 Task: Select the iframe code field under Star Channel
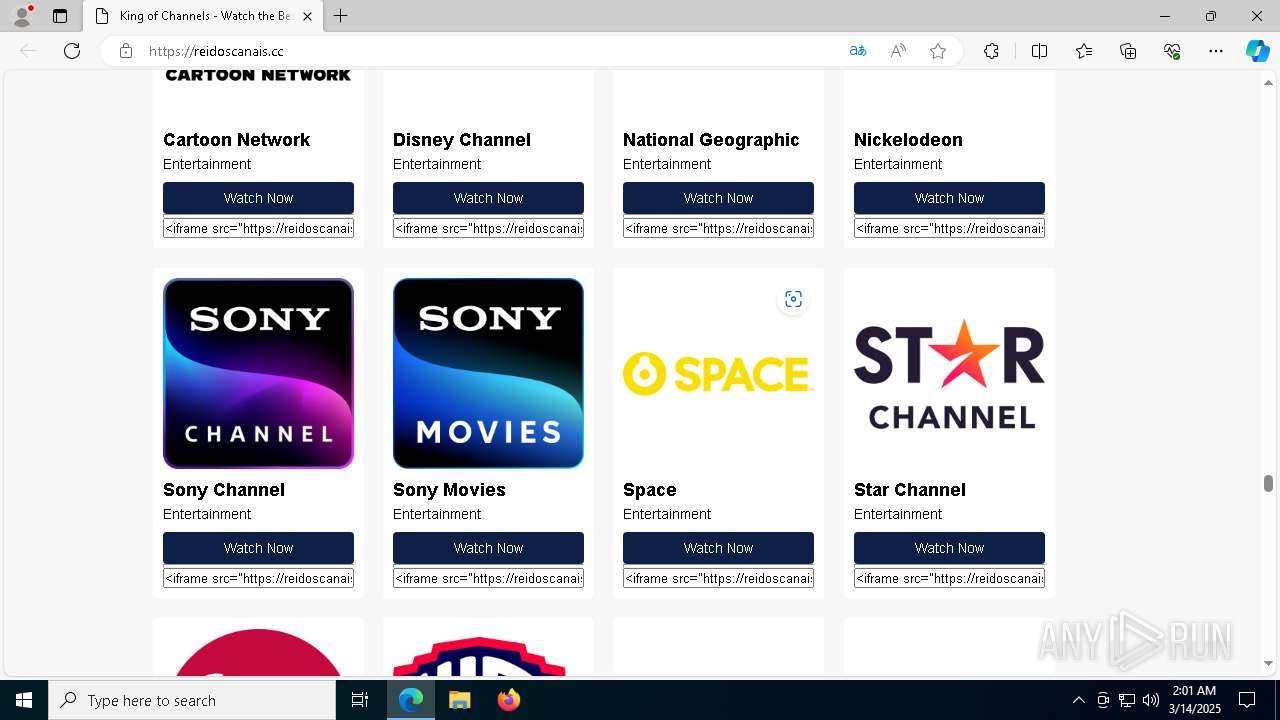949,578
